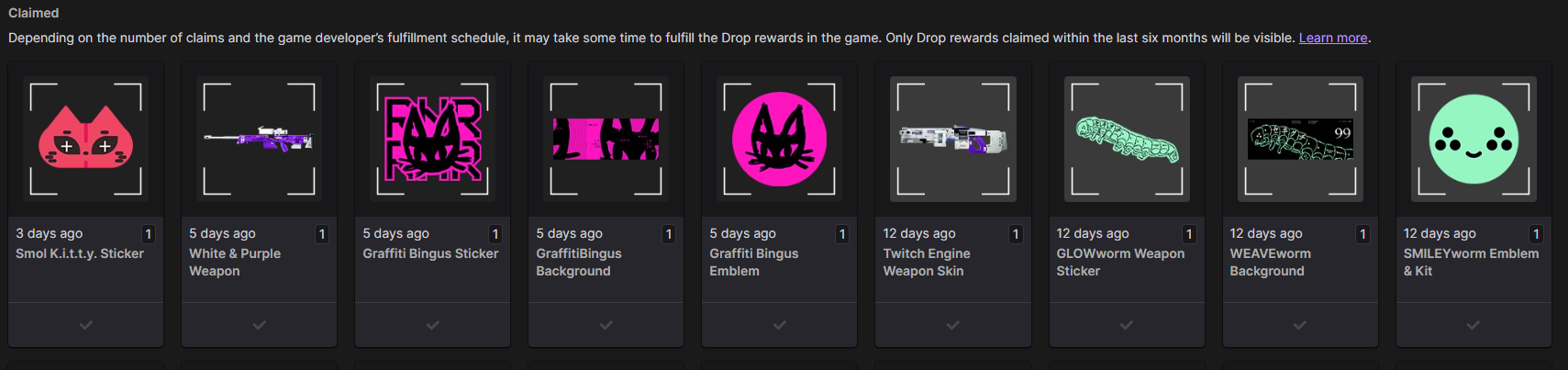Click checkmark under WEAVEworm Background
The width and height of the screenshot is (1568, 370).
coord(1300,325)
